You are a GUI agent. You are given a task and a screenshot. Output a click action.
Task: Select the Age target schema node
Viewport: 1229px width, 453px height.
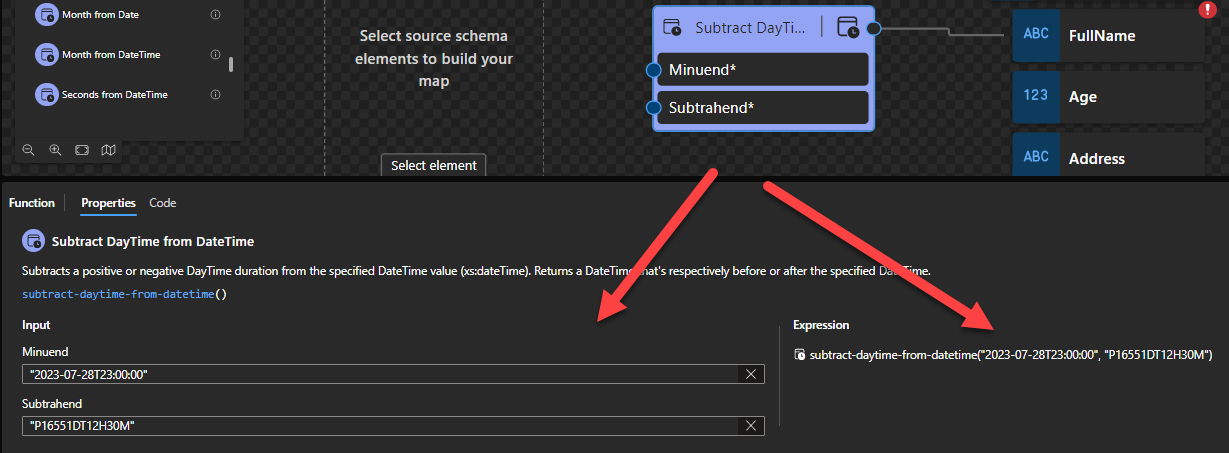(x=1108, y=96)
